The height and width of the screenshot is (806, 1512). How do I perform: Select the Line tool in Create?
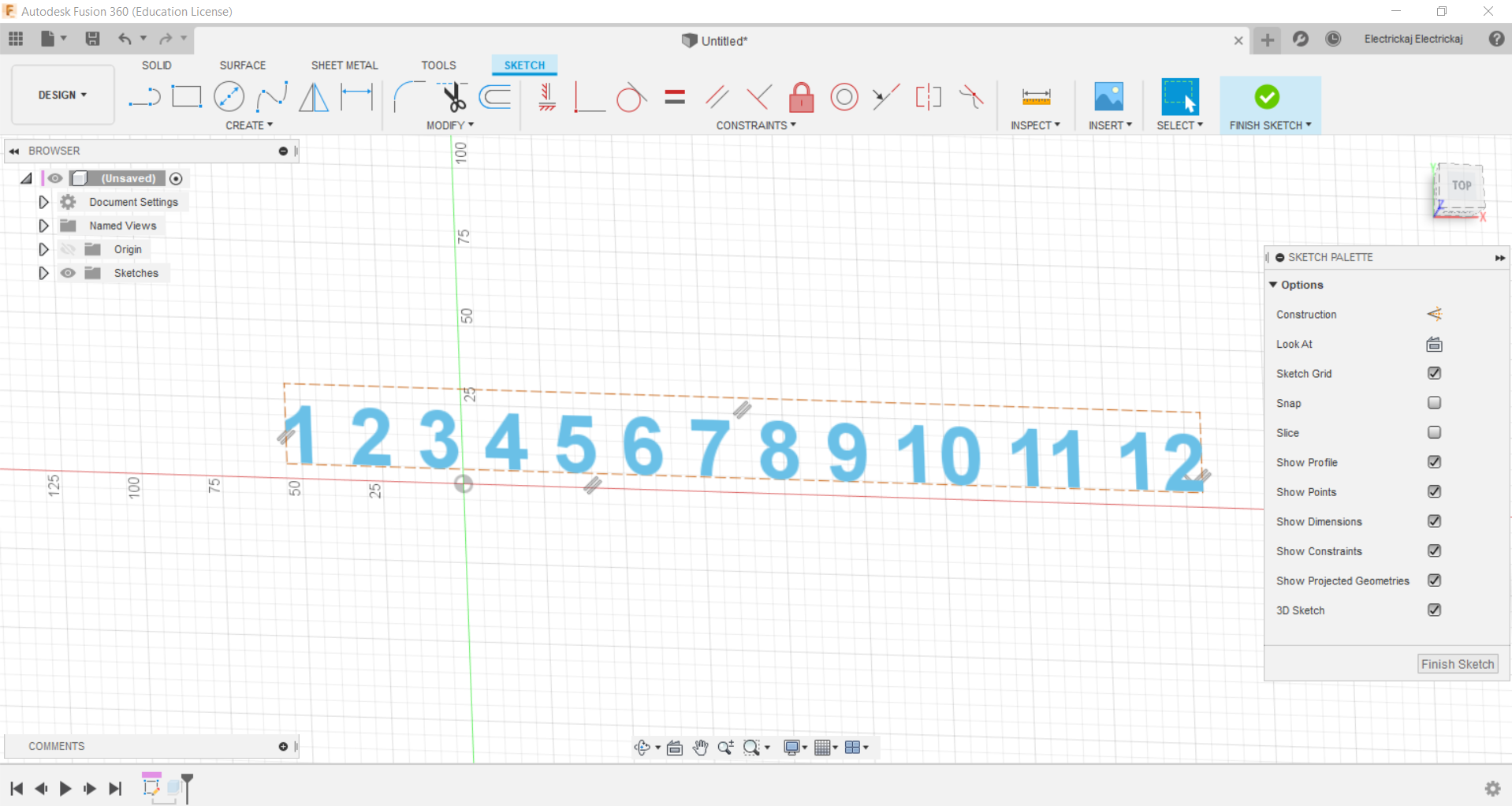(x=144, y=97)
